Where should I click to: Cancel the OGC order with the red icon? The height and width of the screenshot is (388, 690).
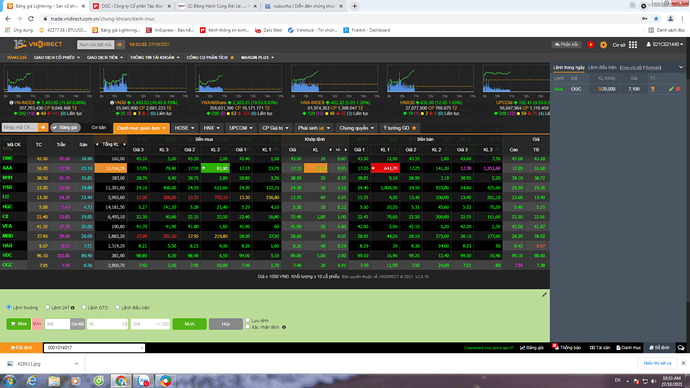click(x=678, y=89)
